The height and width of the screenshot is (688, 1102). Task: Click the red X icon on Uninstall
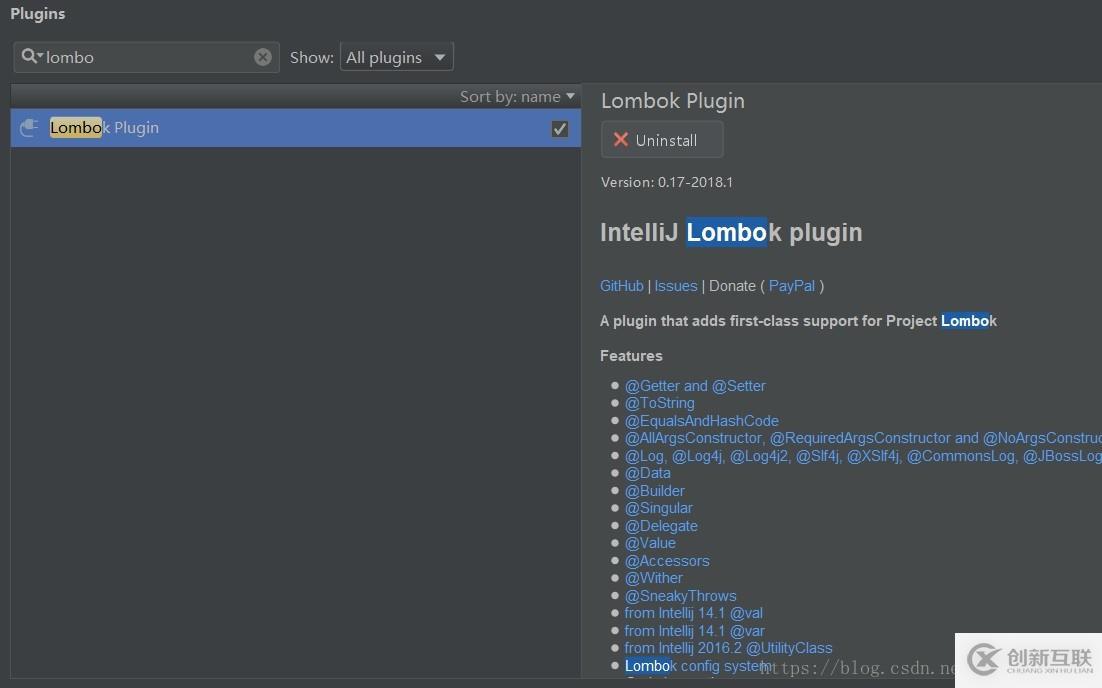tap(620, 140)
